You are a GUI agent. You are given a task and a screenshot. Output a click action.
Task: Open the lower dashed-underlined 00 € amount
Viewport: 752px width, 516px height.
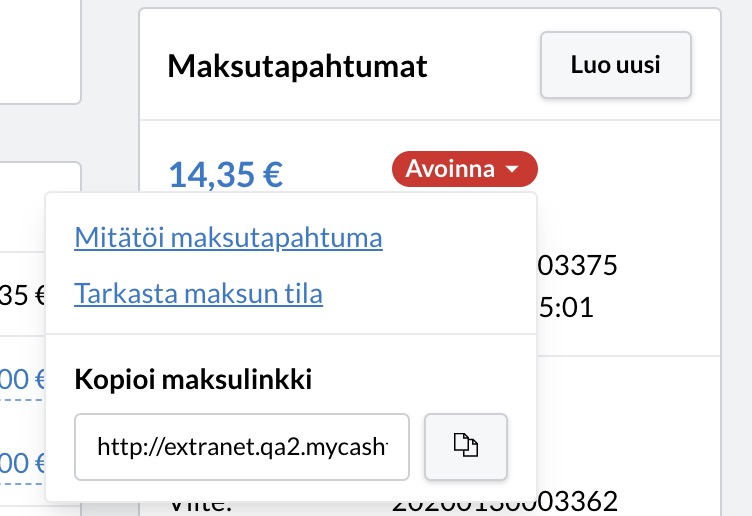[22, 464]
